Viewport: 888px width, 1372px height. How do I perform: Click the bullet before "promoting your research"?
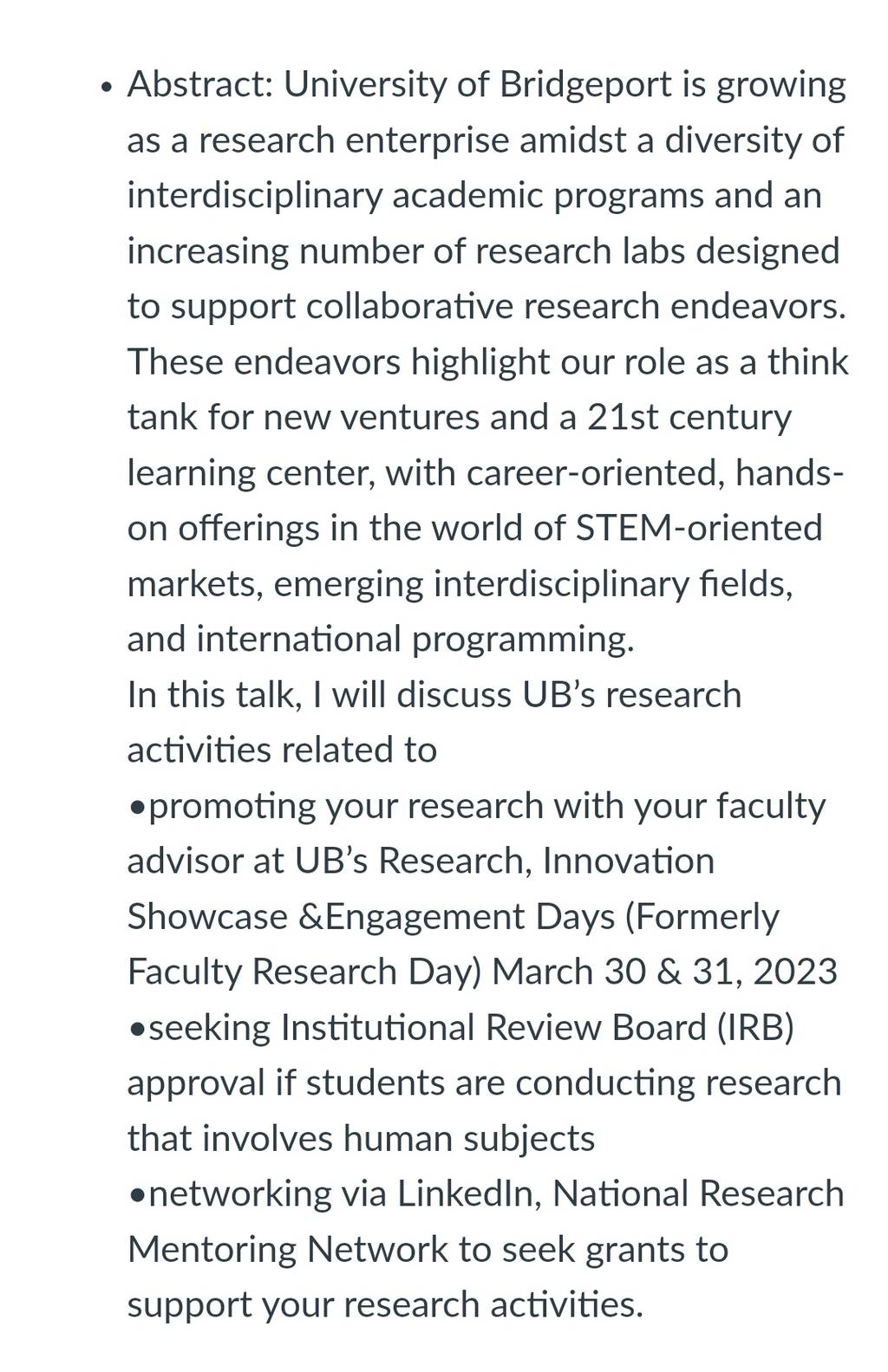pyautogui.click(x=137, y=808)
